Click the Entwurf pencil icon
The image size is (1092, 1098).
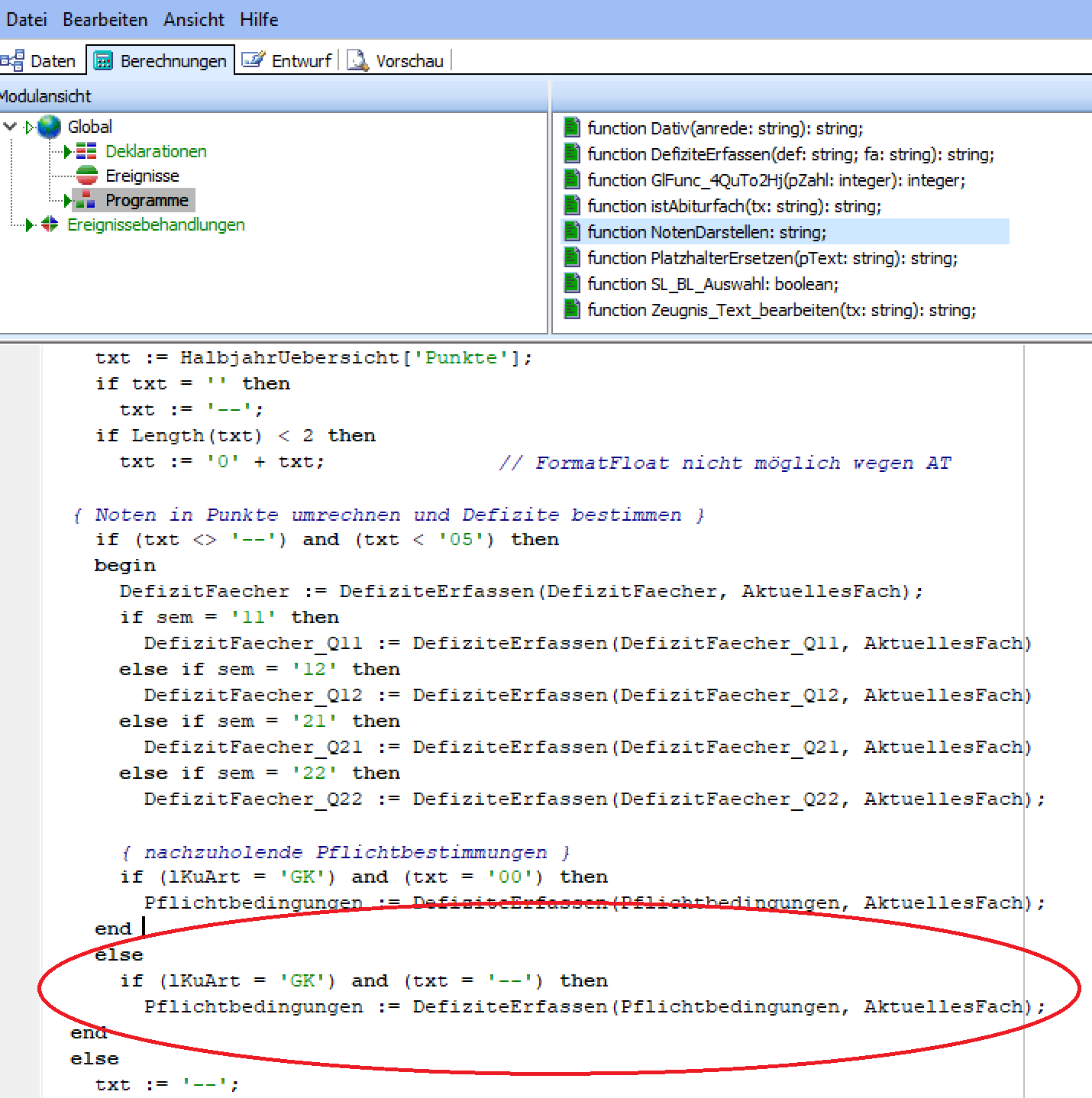pyautogui.click(x=253, y=60)
